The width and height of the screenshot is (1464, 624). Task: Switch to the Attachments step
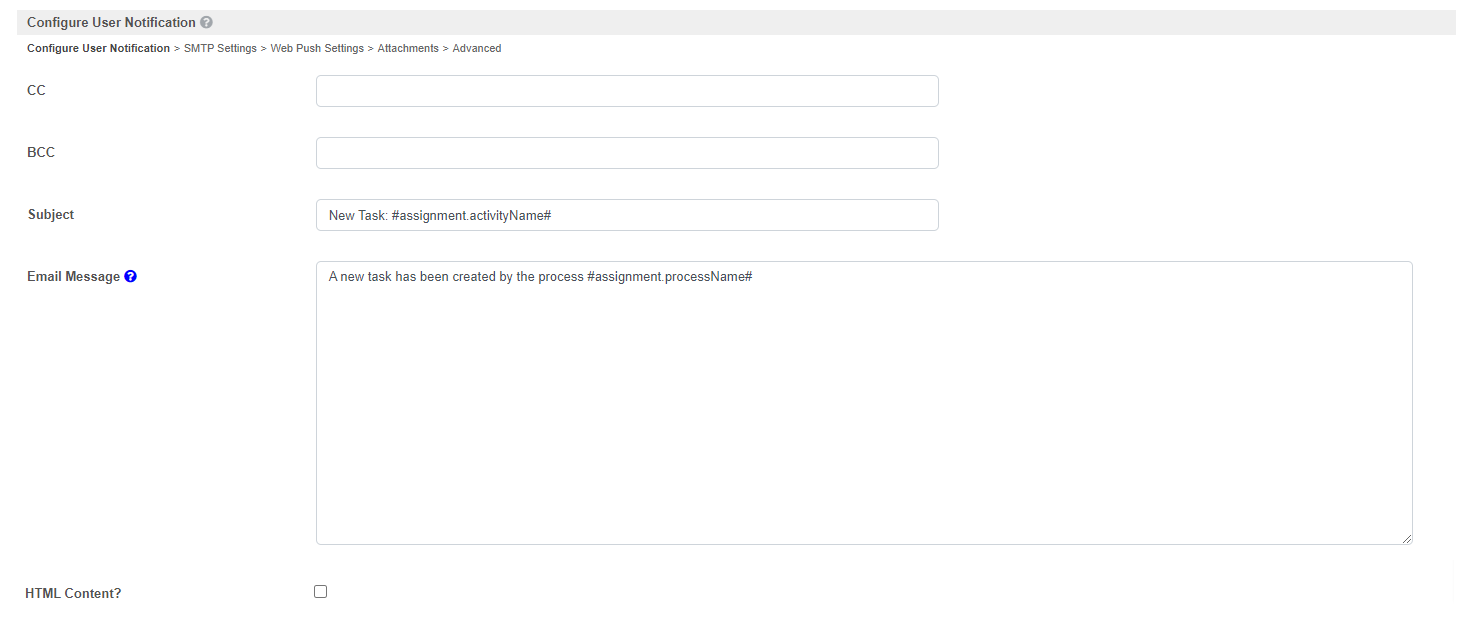pyautogui.click(x=408, y=48)
